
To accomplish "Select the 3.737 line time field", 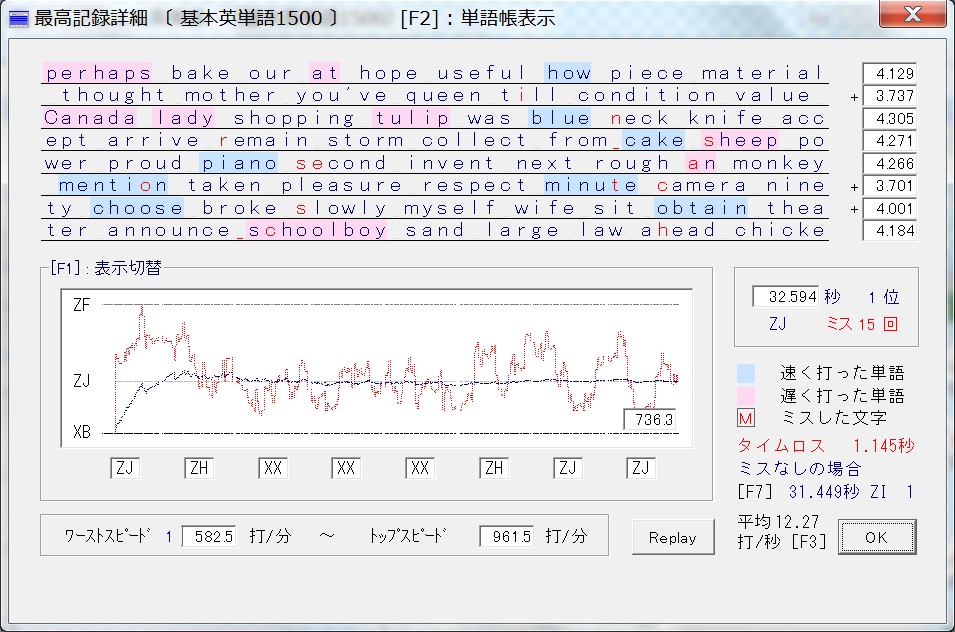I will [x=889, y=96].
